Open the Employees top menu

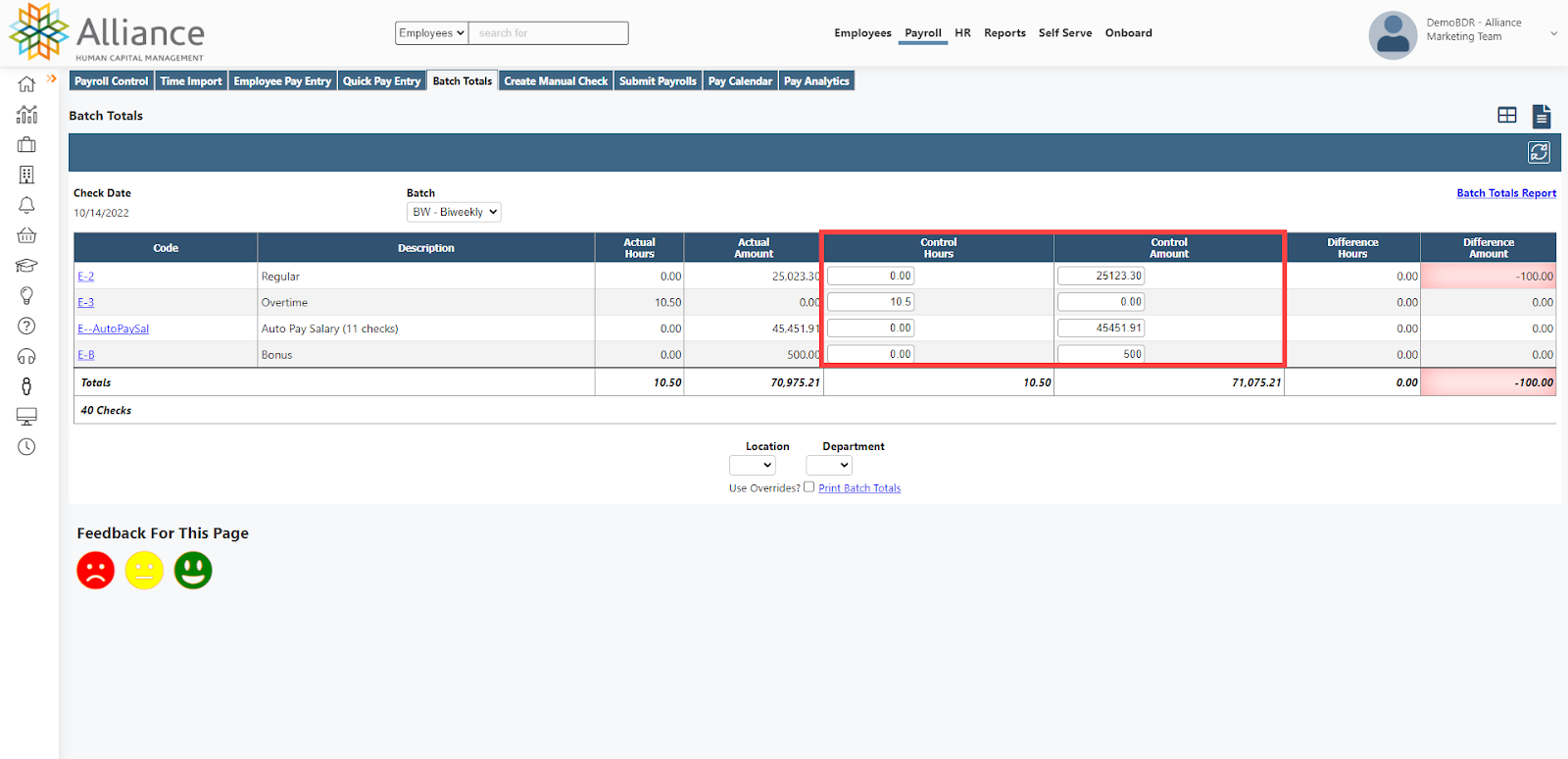(862, 33)
